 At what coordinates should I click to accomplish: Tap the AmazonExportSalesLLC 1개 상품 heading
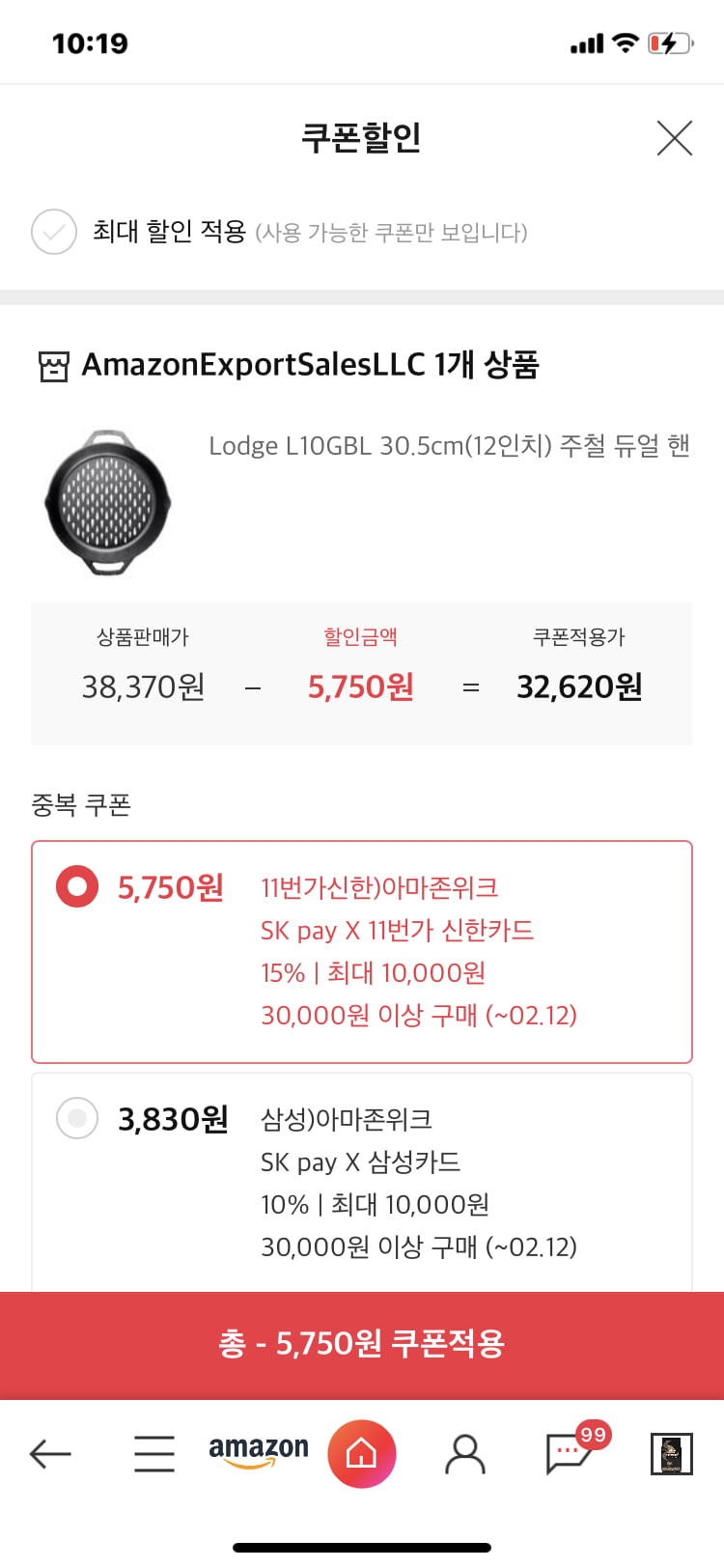(x=310, y=365)
